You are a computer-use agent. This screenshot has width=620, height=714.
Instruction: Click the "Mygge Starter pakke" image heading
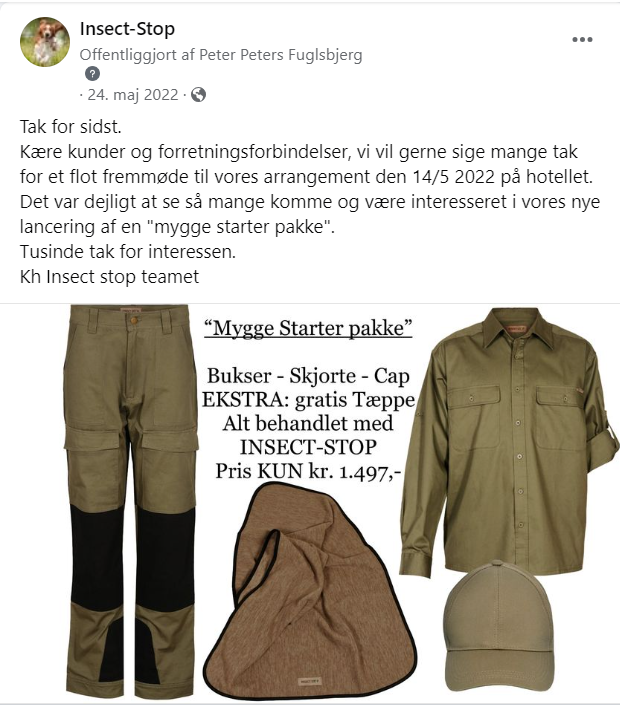(308, 328)
